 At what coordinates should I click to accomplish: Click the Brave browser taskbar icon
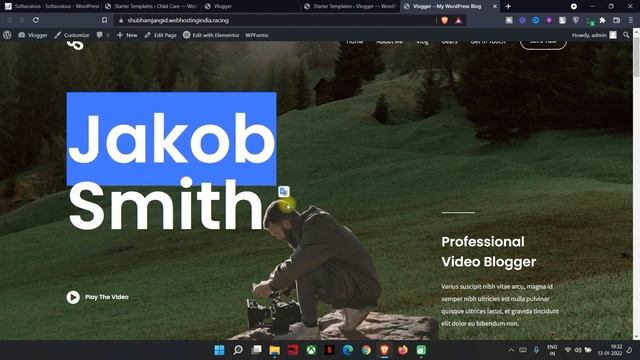tap(384, 350)
